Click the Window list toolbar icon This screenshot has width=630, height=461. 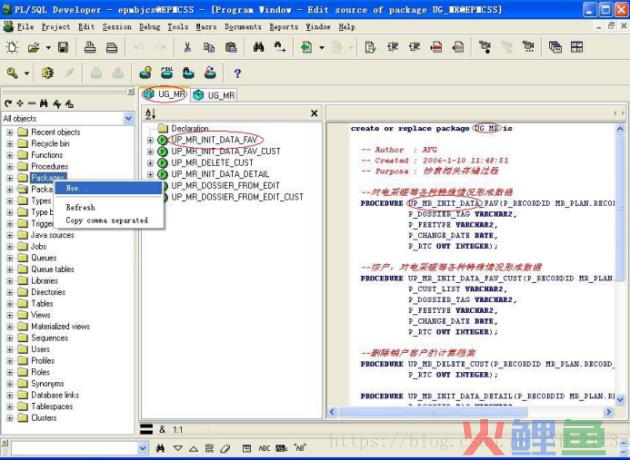(555, 47)
